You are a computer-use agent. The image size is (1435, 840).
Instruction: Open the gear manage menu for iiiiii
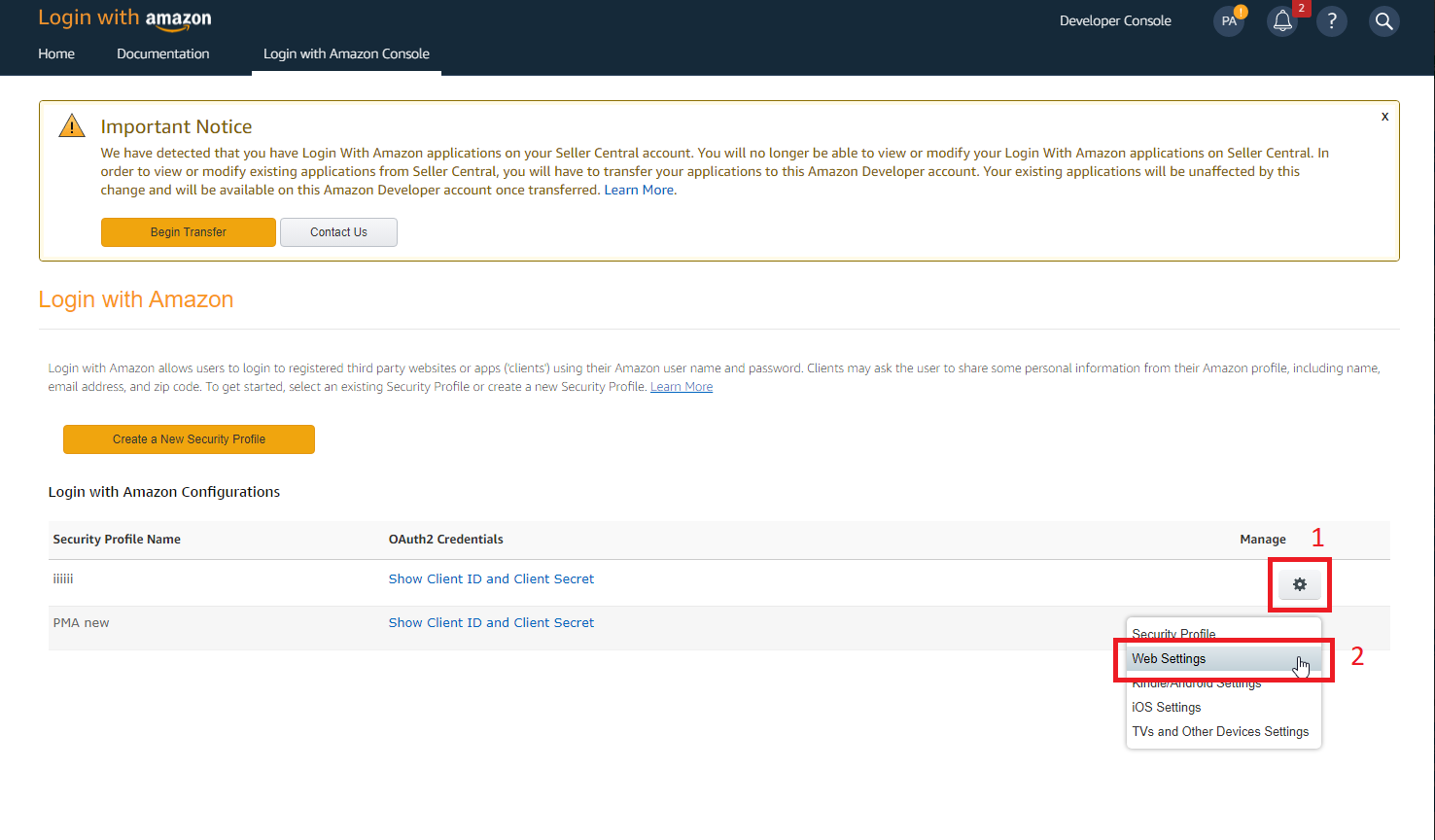click(x=1299, y=584)
